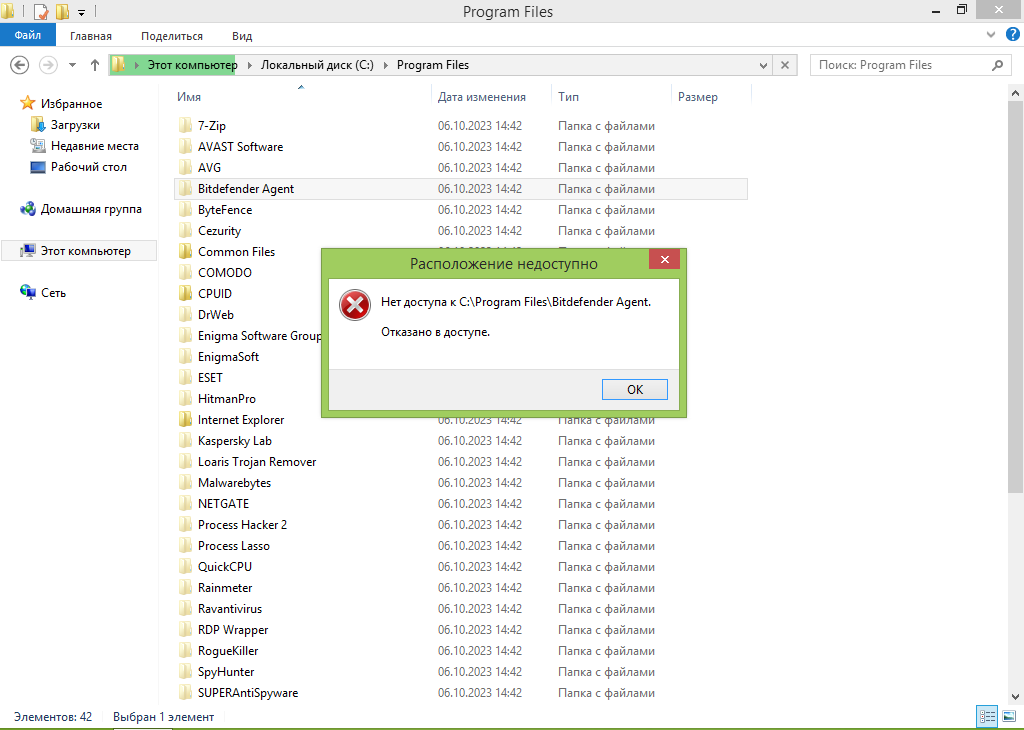Select Loaris Trojan Remover folder
1024x730 pixels.
[257, 462]
